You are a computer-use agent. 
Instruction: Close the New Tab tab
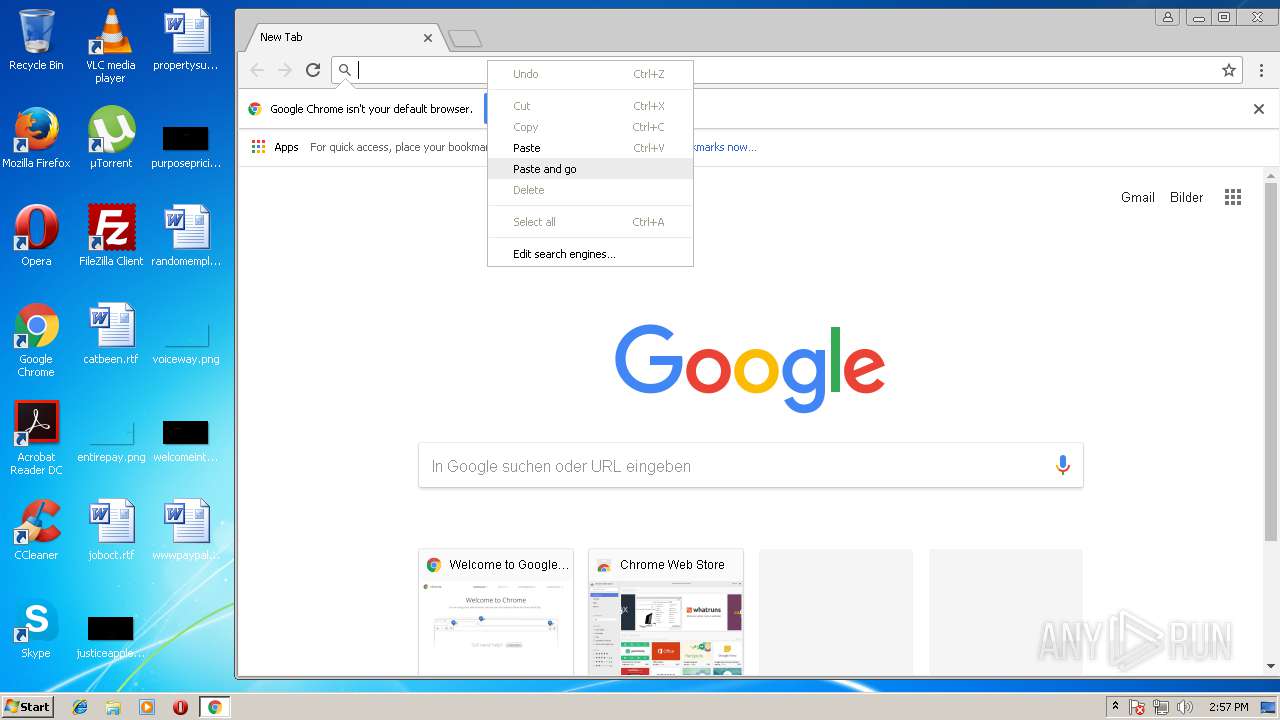click(x=428, y=38)
